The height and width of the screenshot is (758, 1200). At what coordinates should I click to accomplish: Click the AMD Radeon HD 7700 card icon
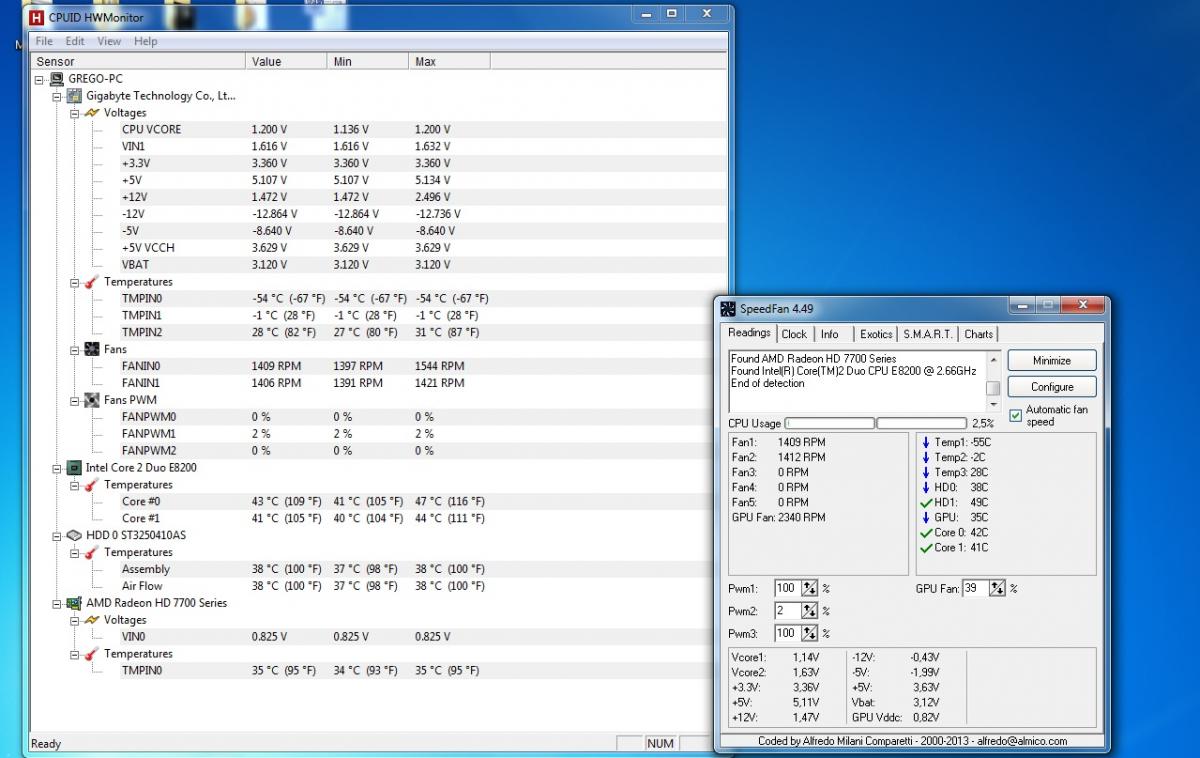tap(74, 603)
